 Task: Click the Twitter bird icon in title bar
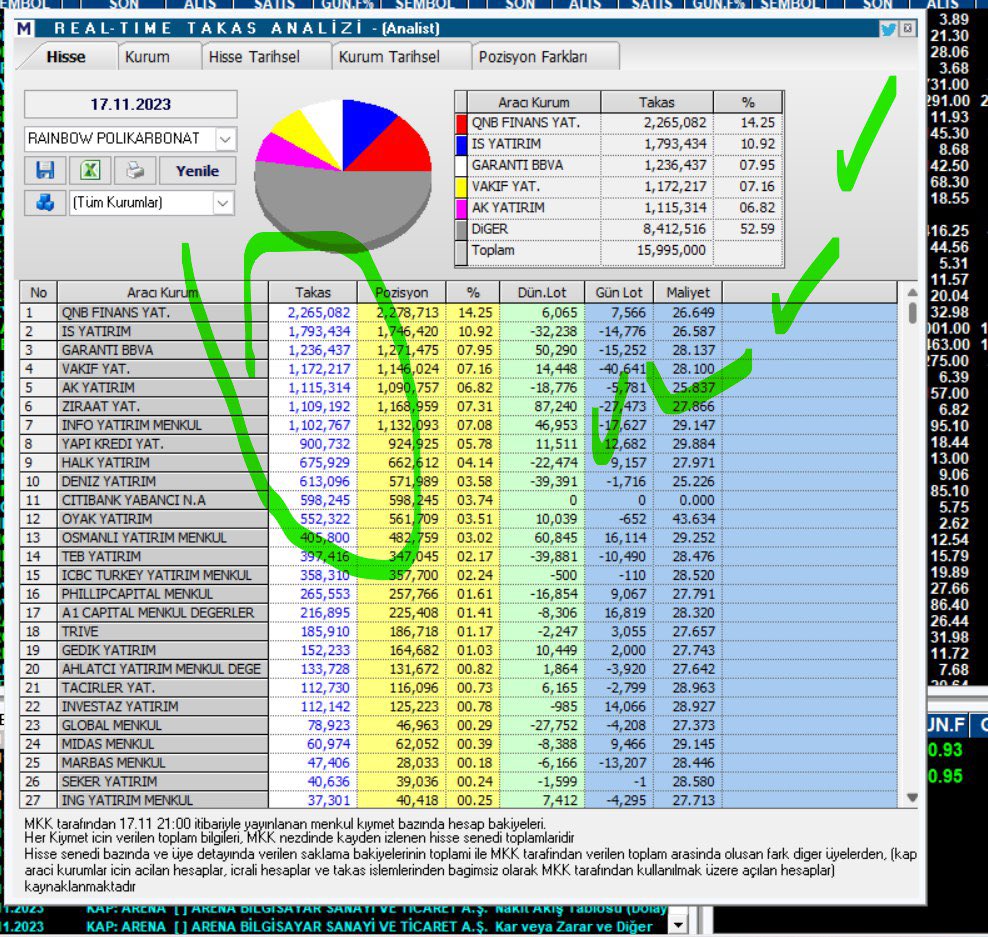point(888,29)
